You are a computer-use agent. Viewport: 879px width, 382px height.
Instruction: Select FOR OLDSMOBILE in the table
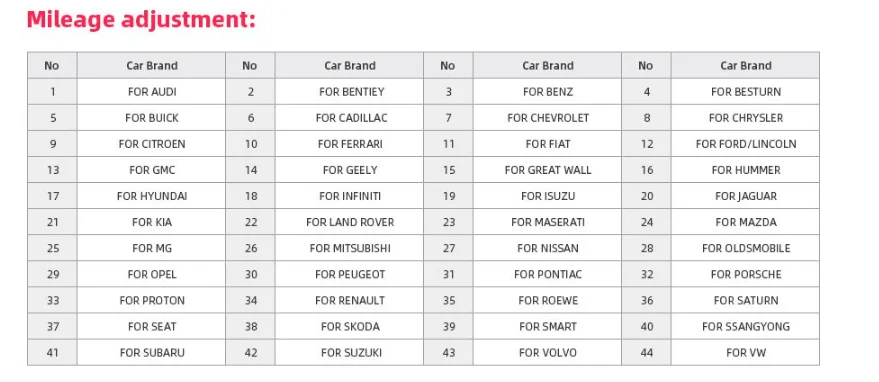point(745,248)
